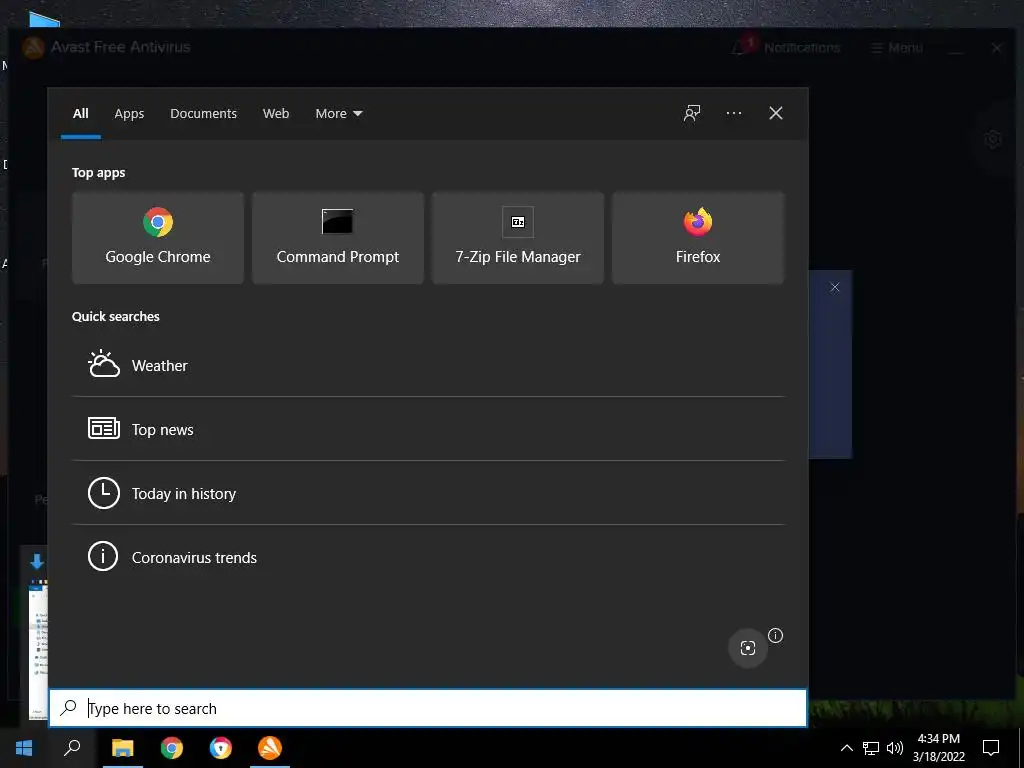
Task: Open the Avast Menu
Action: (897, 48)
